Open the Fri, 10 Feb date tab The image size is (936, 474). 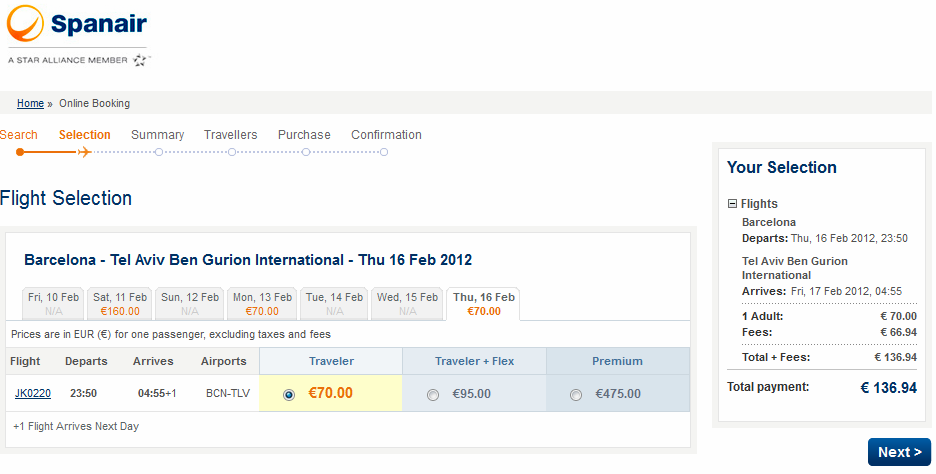[x=53, y=304]
